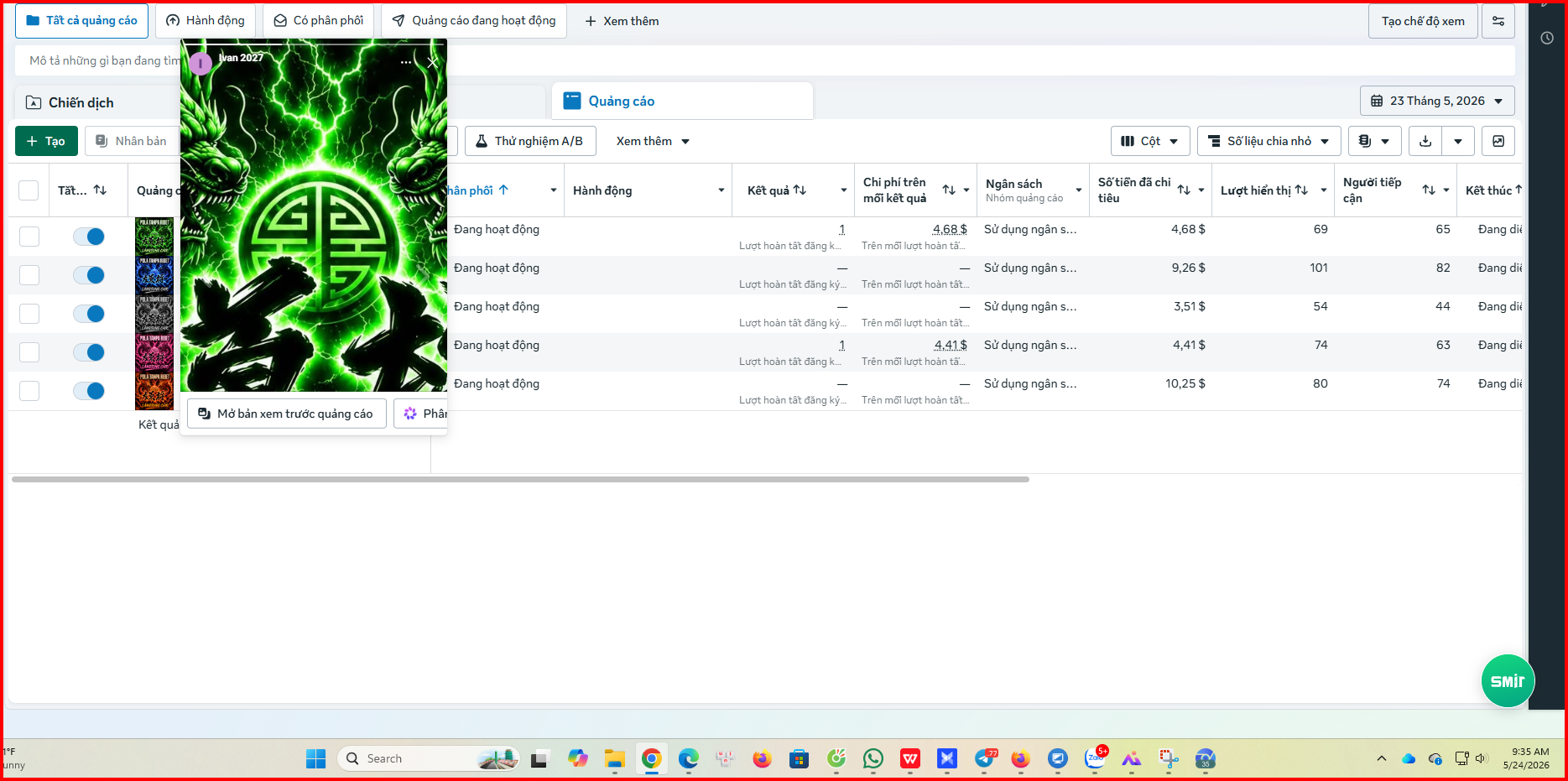The height and width of the screenshot is (781, 1568).
Task: Click + Xem thêm views link
Action: point(622,21)
